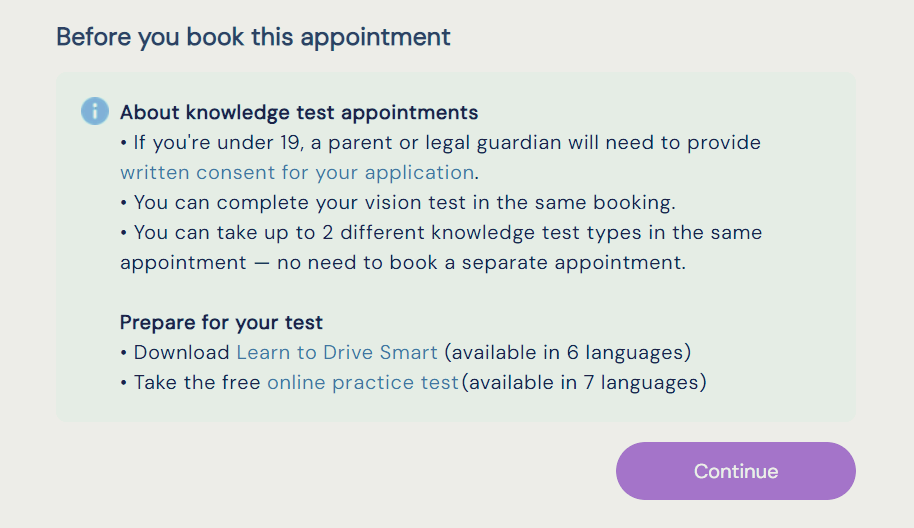Click the '2 different knowledge test types' line
914x528 pixels.
pyautogui.click(x=441, y=233)
